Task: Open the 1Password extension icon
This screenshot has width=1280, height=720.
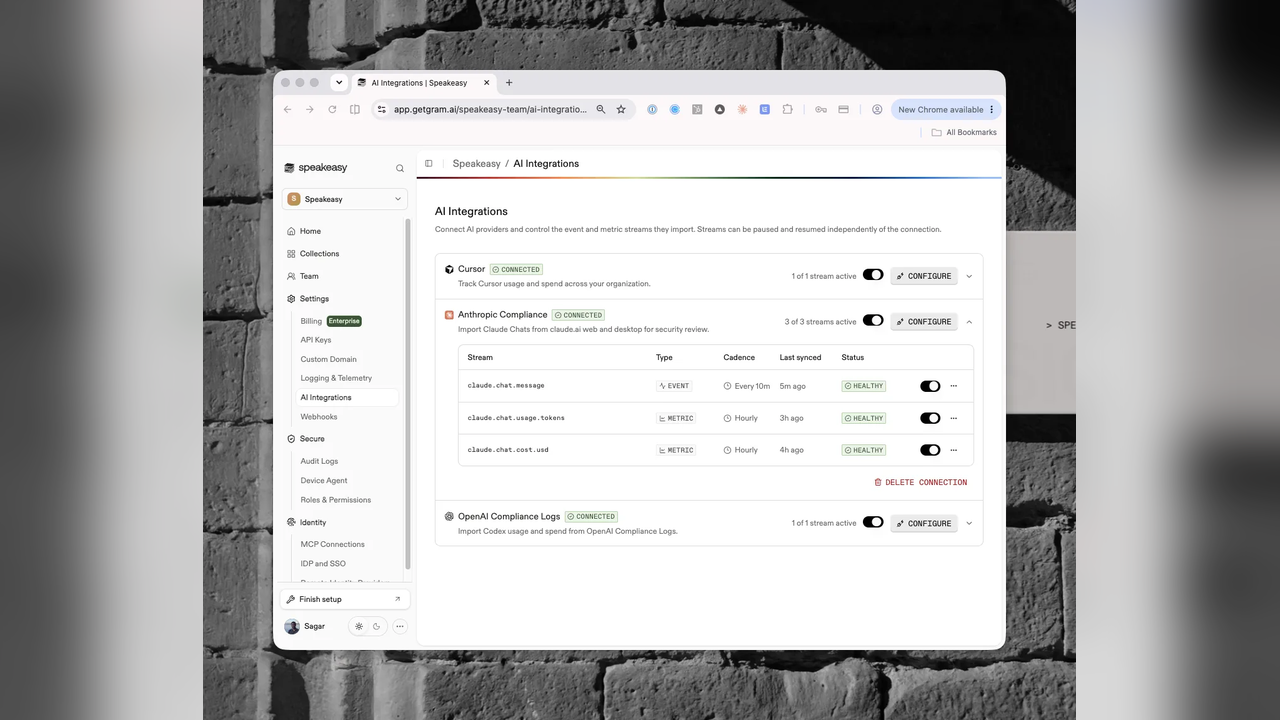Action: pyautogui.click(x=652, y=109)
